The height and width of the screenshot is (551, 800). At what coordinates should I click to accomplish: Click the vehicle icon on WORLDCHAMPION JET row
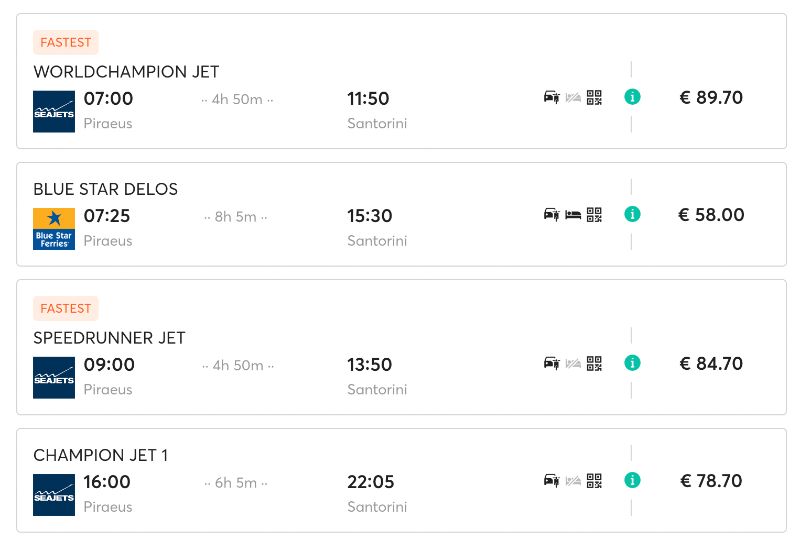click(552, 97)
